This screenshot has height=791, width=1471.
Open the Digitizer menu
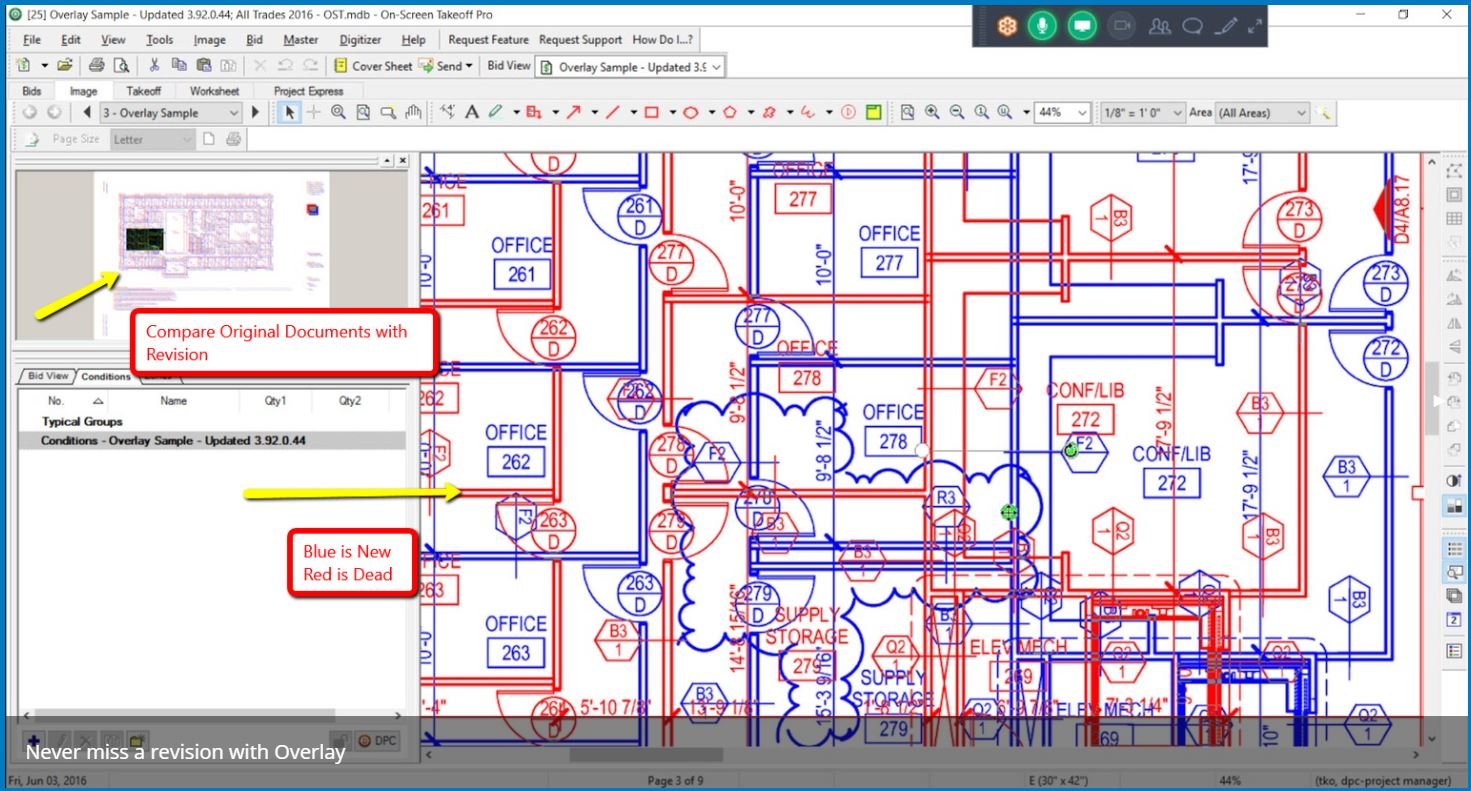tap(360, 40)
